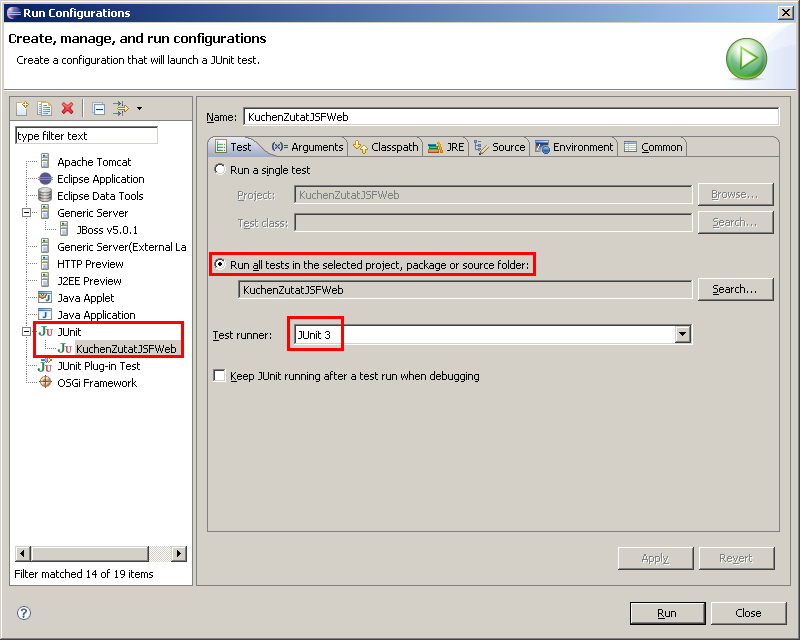Select Apache Tomcat in configuration tree
Screen dimensions: 800x640
click(94, 162)
